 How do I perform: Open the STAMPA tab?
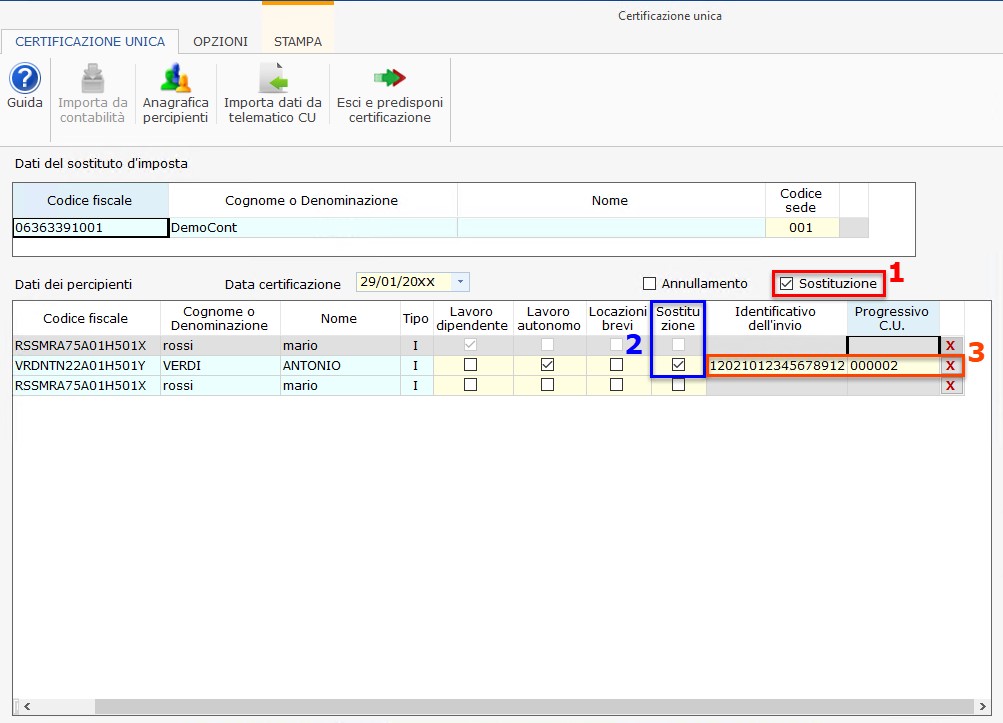[298, 42]
